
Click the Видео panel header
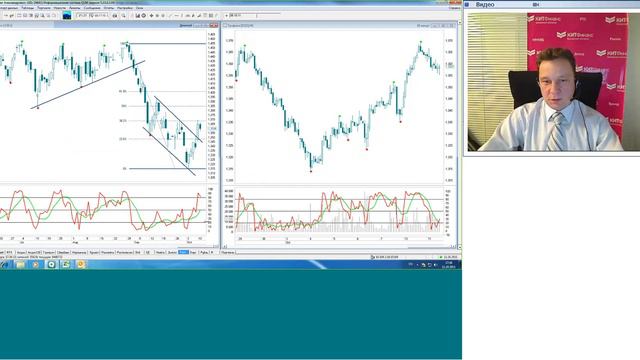[552, 4]
